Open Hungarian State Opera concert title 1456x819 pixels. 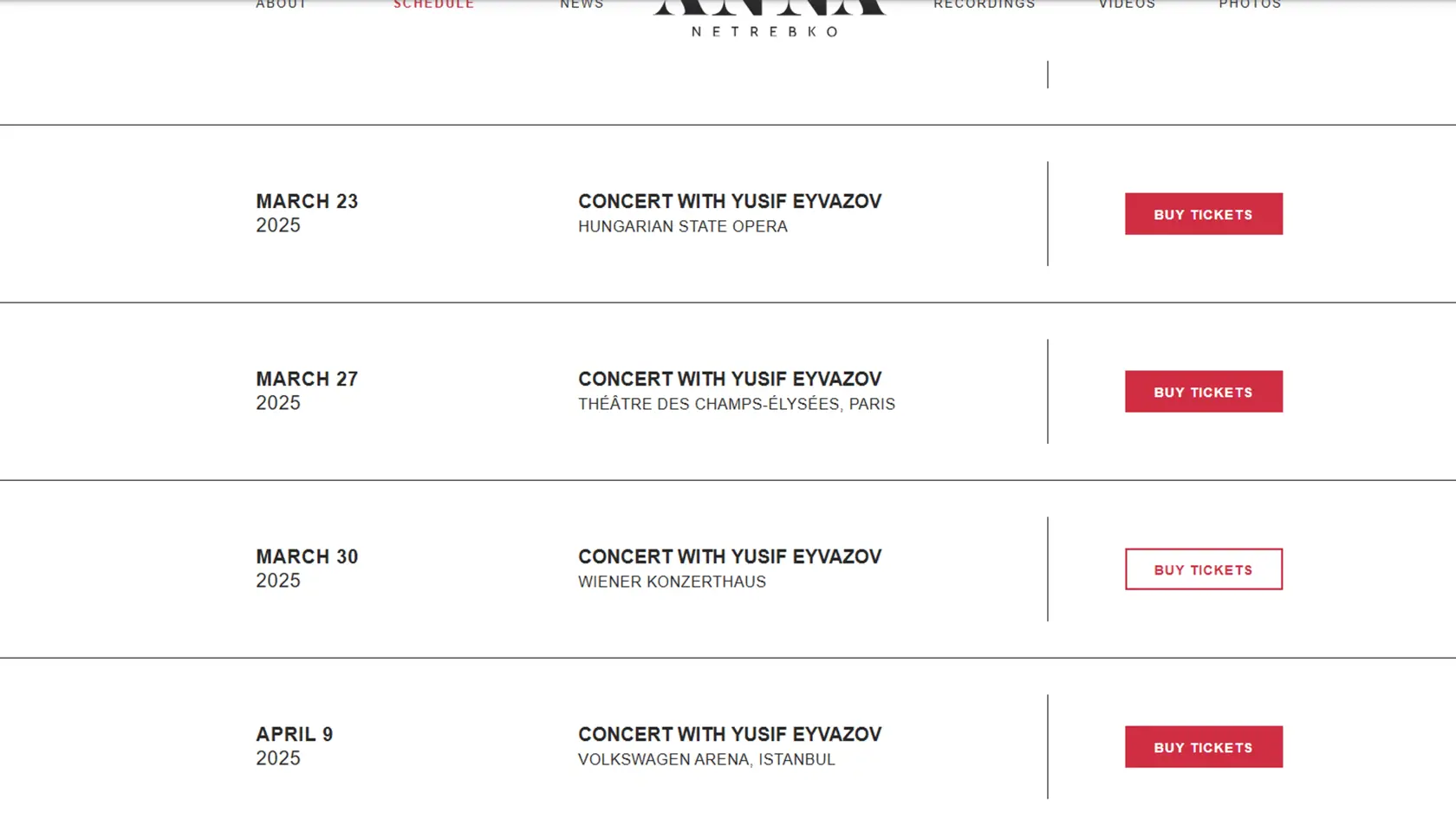click(x=730, y=201)
